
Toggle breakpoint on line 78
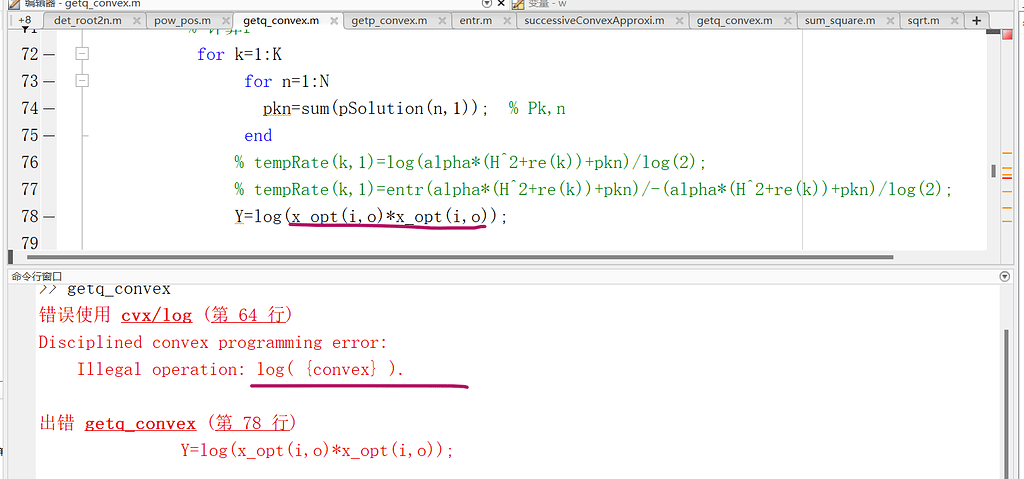[x=49, y=216]
